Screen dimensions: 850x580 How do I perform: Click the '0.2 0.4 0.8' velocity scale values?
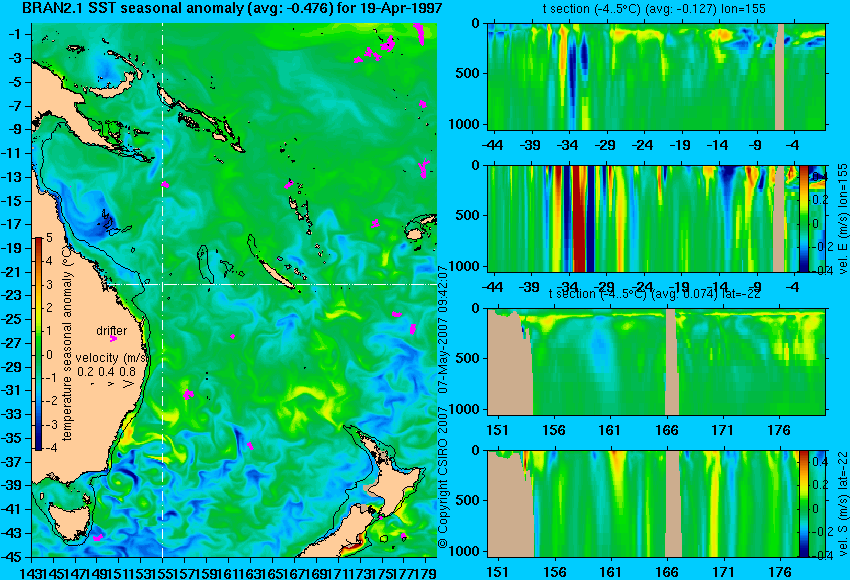tap(106, 372)
